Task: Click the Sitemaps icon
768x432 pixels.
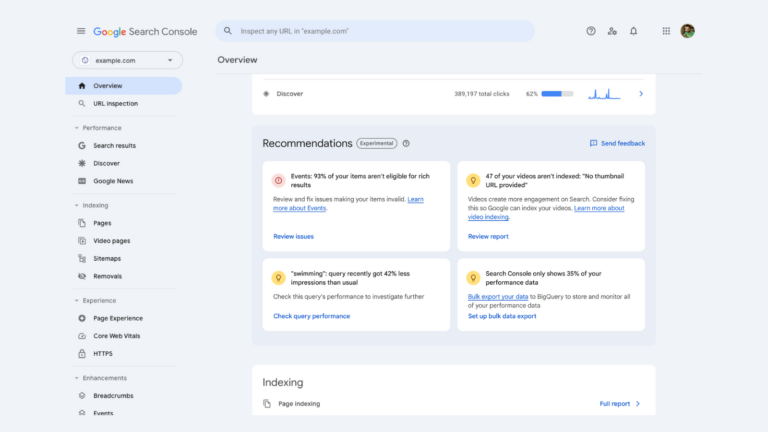Action: [82, 258]
